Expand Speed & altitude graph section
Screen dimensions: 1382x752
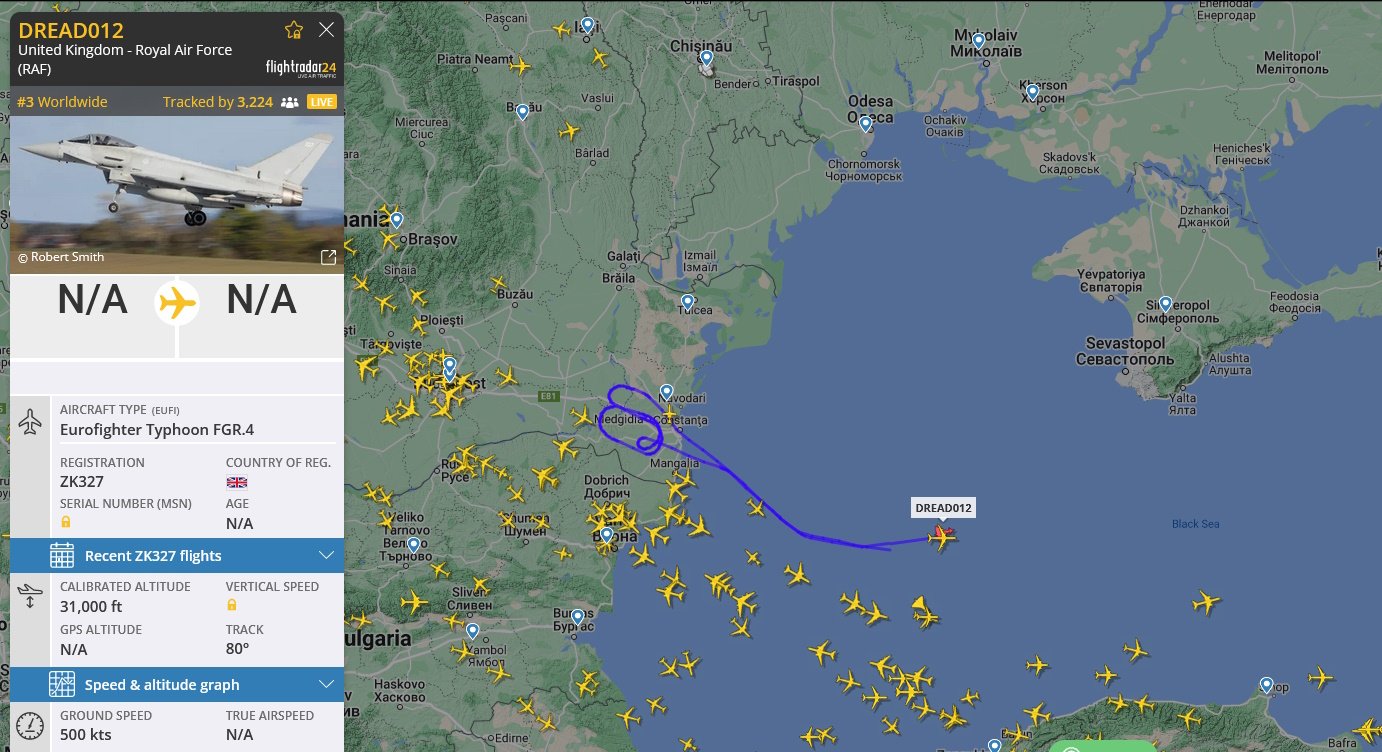(x=177, y=685)
